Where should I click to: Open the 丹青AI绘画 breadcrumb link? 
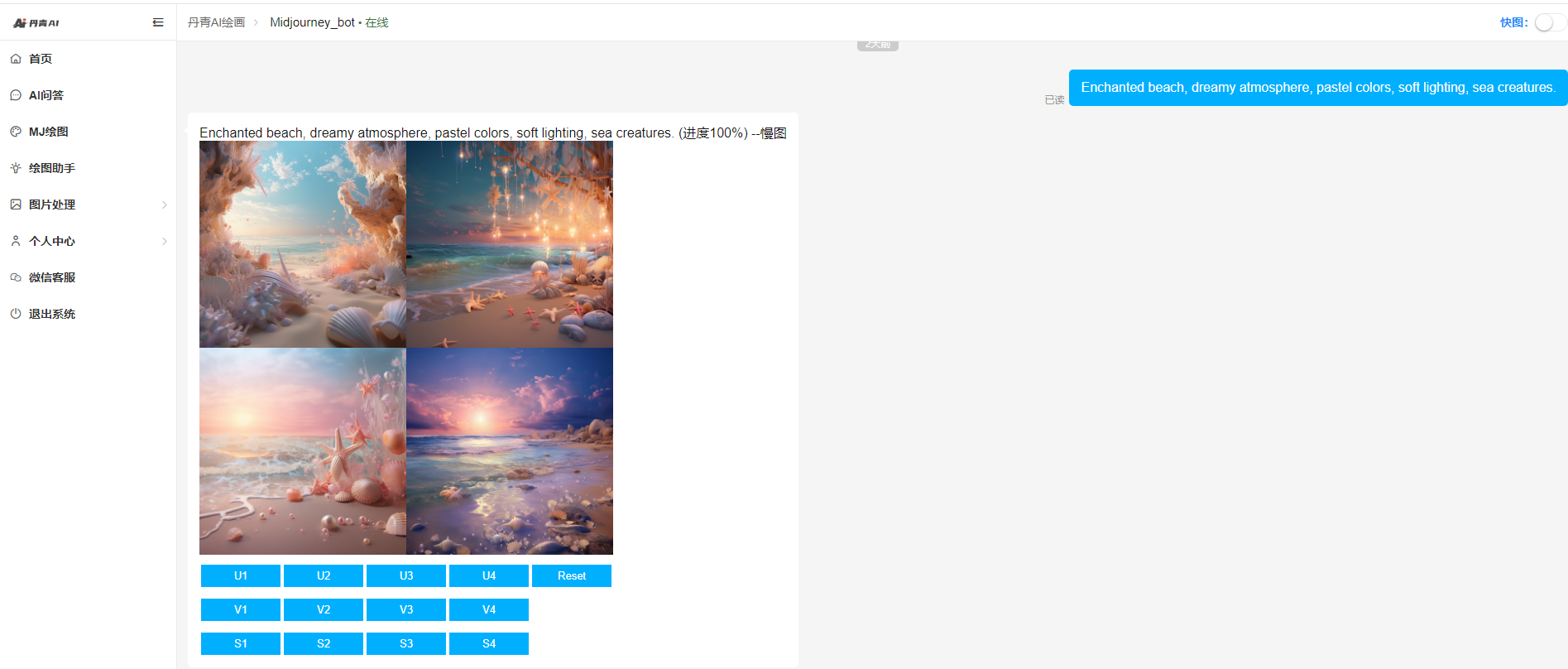click(x=216, y=22)
